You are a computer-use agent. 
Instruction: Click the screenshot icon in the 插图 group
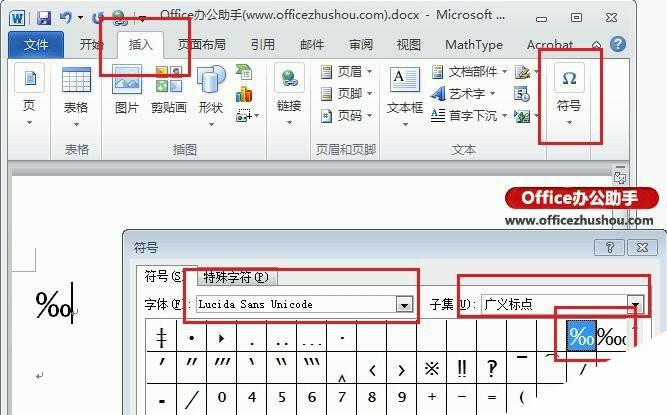point(244,115)
